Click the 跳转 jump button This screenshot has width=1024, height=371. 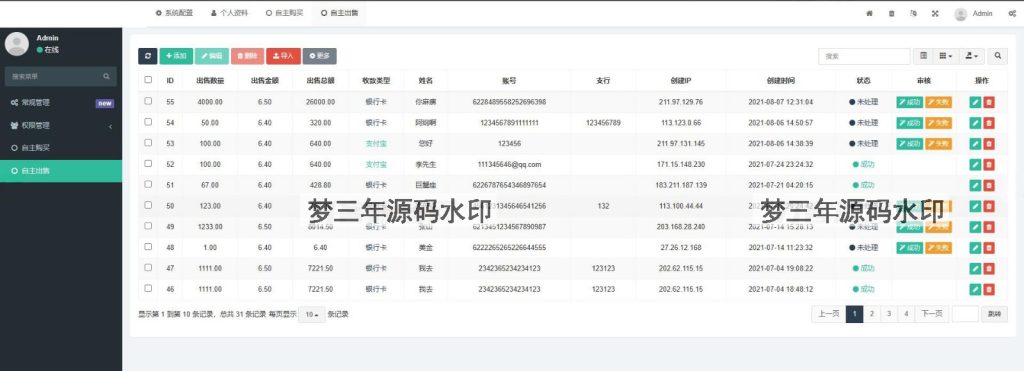994,314
